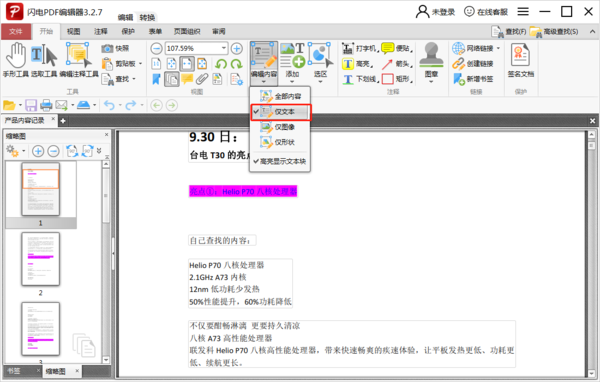Expand the open folder dropdown arrow

[20, 105]
